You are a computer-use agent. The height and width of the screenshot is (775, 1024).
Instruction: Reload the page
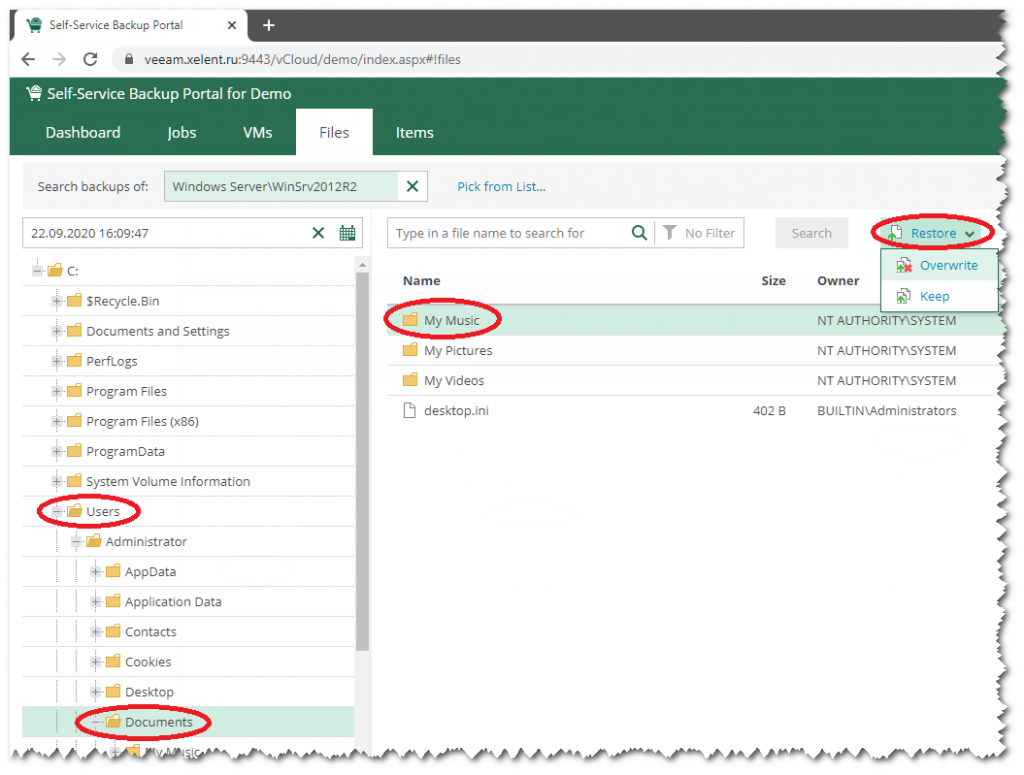tap(90, 59)
